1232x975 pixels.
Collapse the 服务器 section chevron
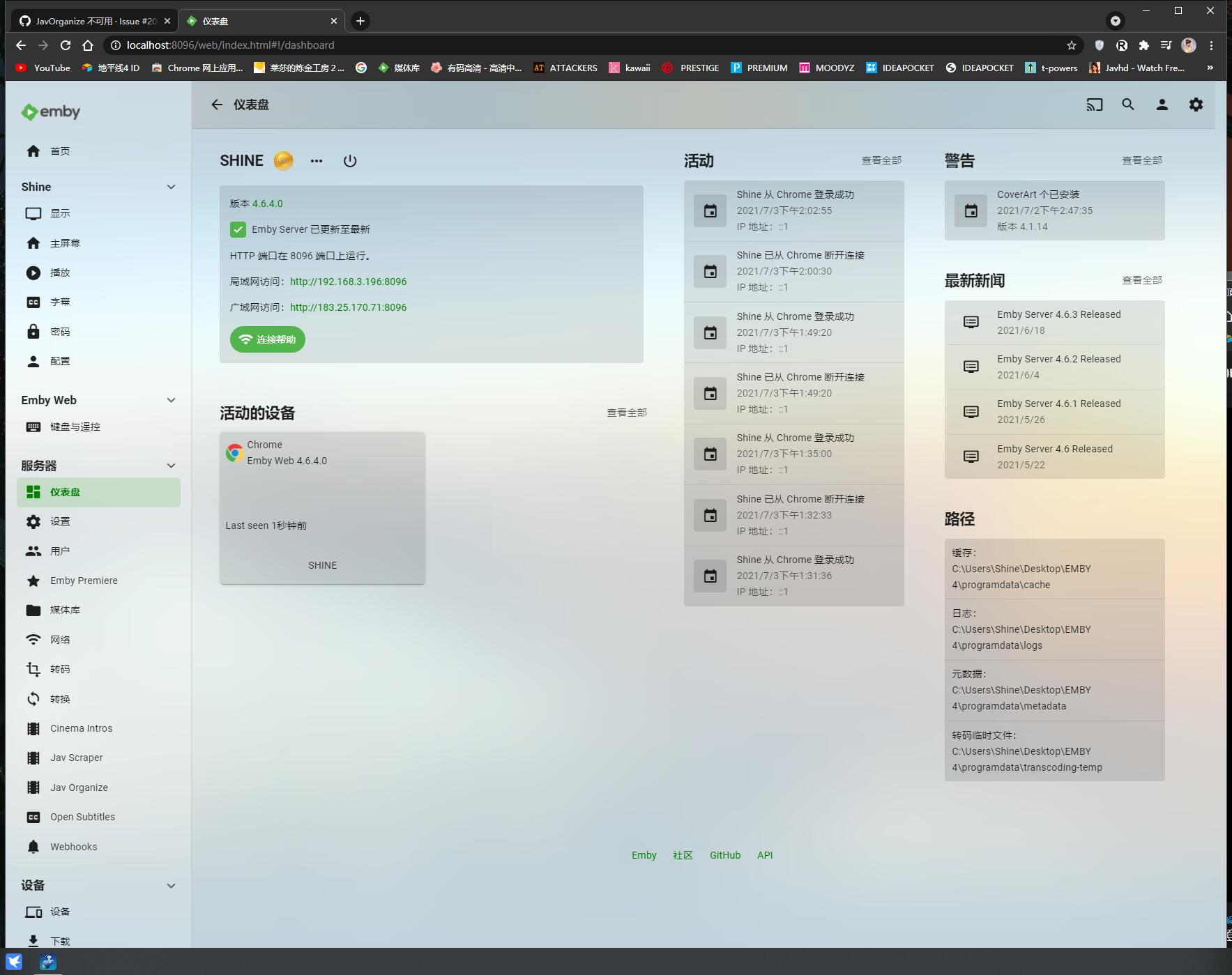point(172,465)
